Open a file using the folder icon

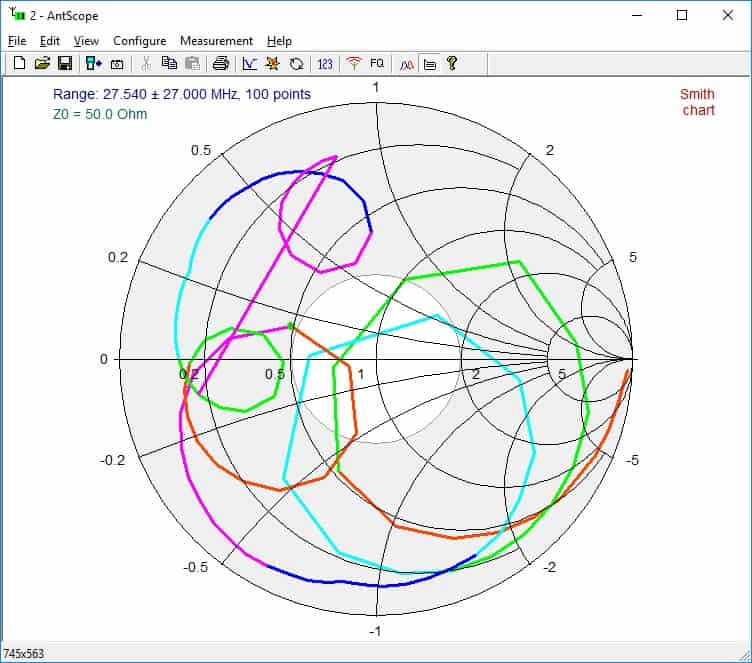click(x=42, y=63)
